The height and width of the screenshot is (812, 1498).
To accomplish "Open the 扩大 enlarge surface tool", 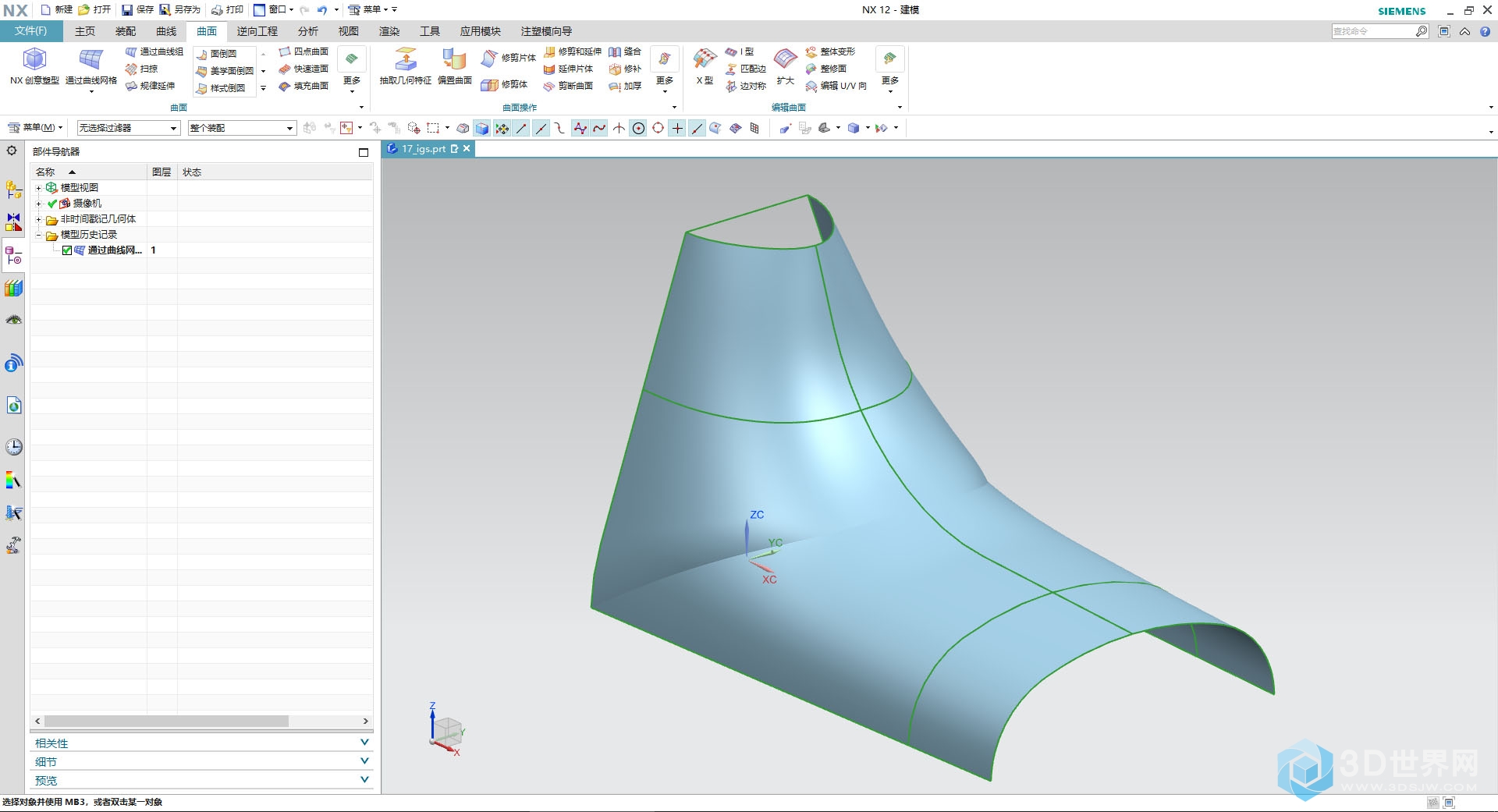I will (x=786, y=66).
